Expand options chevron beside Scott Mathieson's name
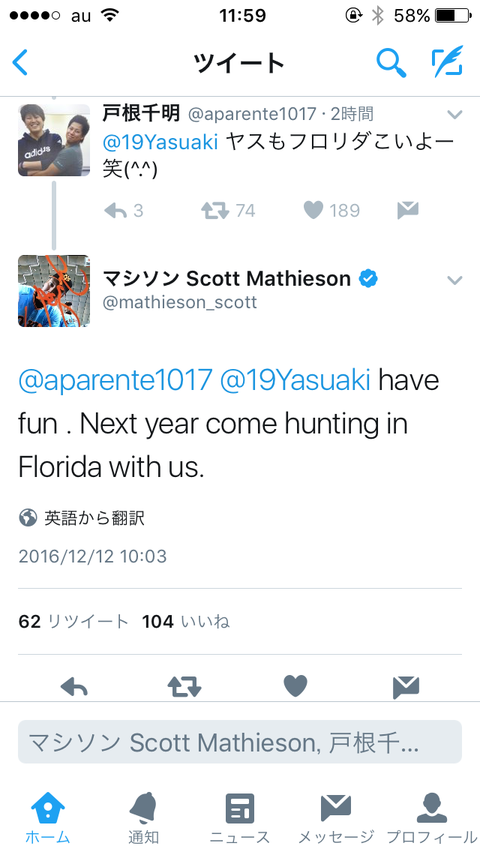The height and width of the screenshot is (852, 480). click(x=454, y=280)
